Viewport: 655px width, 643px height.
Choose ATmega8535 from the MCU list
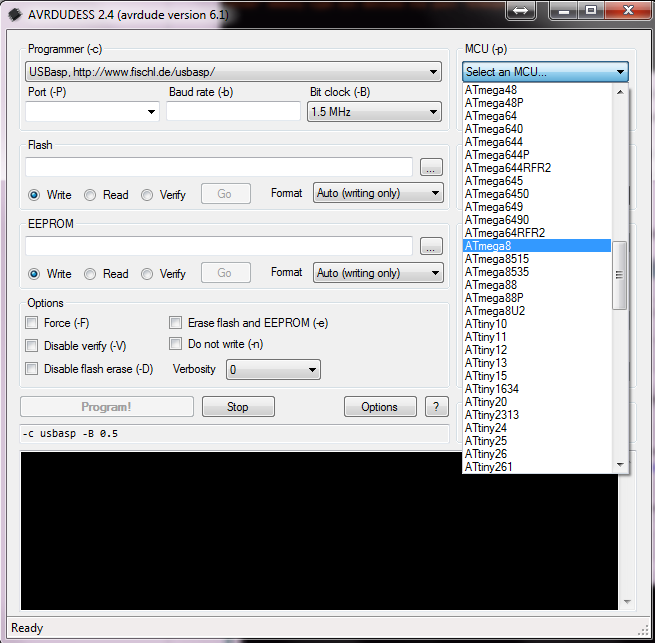coord(537,272)
